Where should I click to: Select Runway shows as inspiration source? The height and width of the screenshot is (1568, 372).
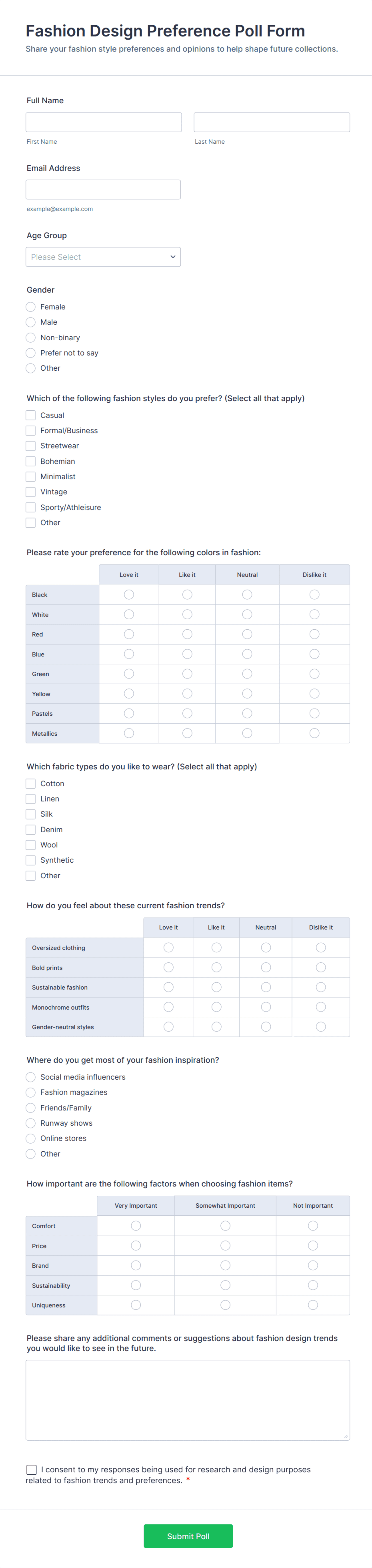pyautogui.click(x=31, y=1123)
